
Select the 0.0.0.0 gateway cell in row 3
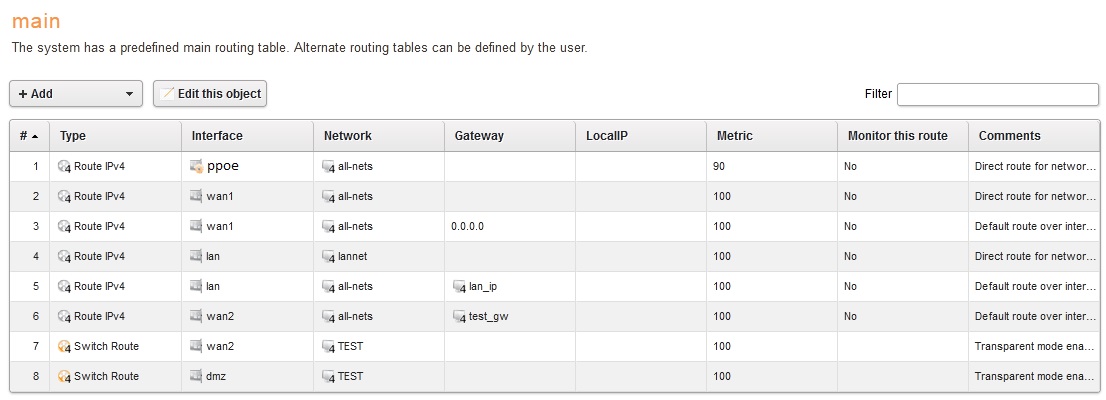click(468, 227)
